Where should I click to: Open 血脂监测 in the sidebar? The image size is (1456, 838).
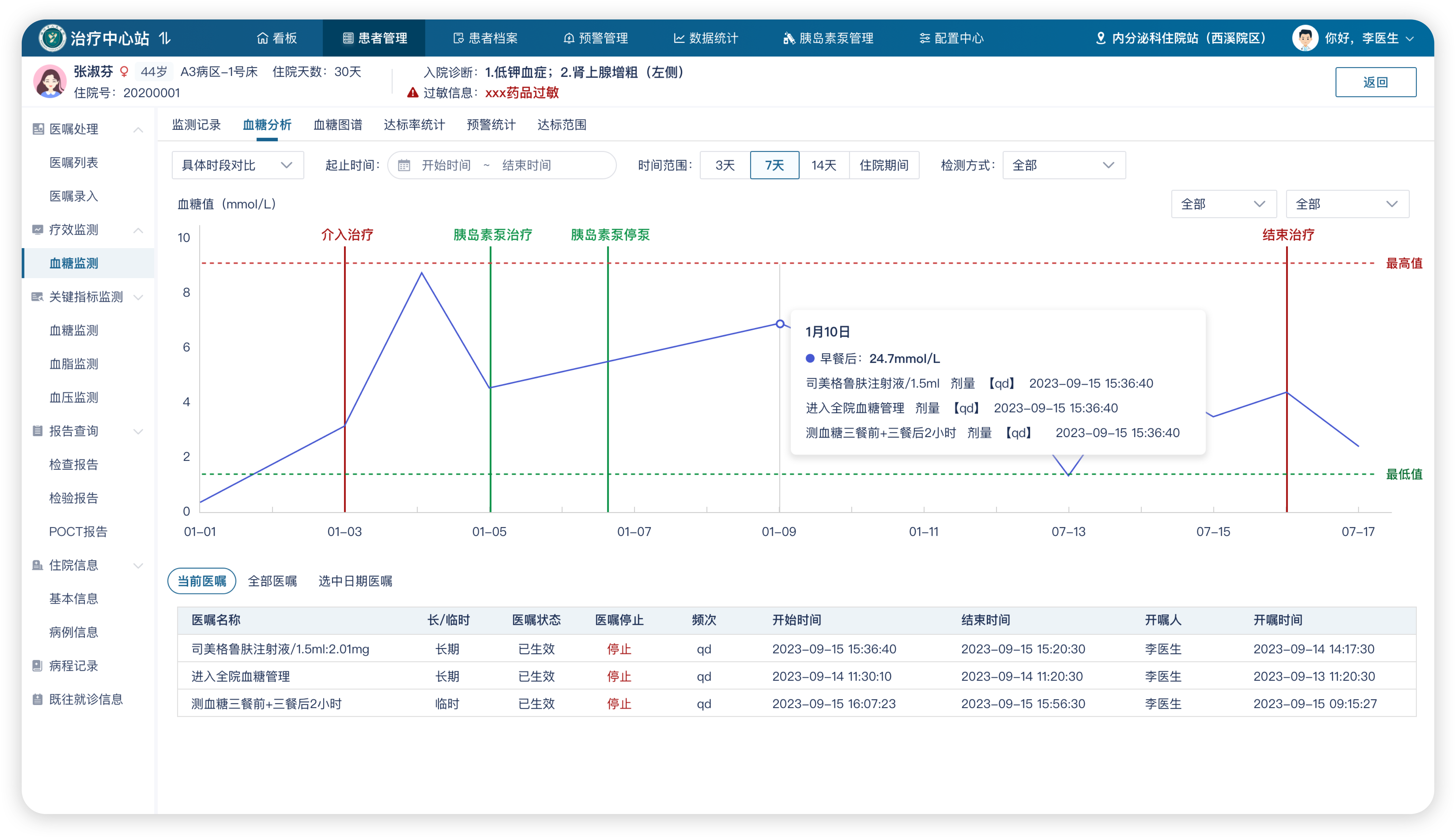coord(74,364)
